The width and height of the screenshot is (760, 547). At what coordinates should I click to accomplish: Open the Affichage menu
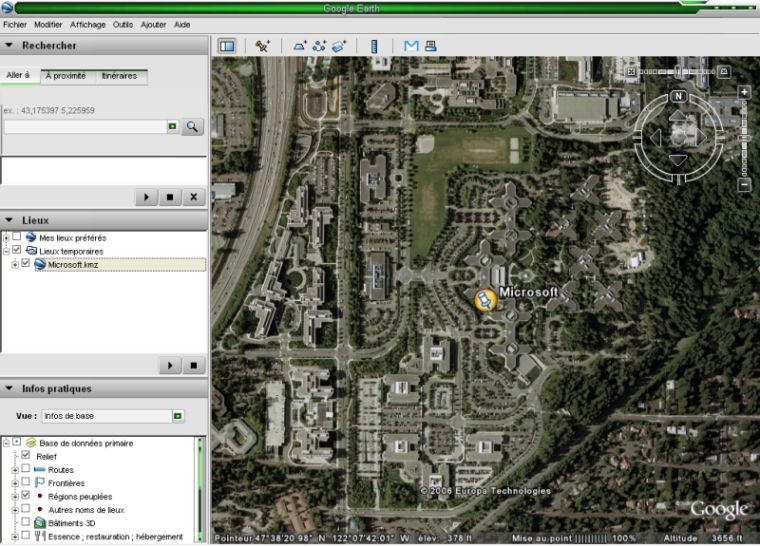coord(88,24)
